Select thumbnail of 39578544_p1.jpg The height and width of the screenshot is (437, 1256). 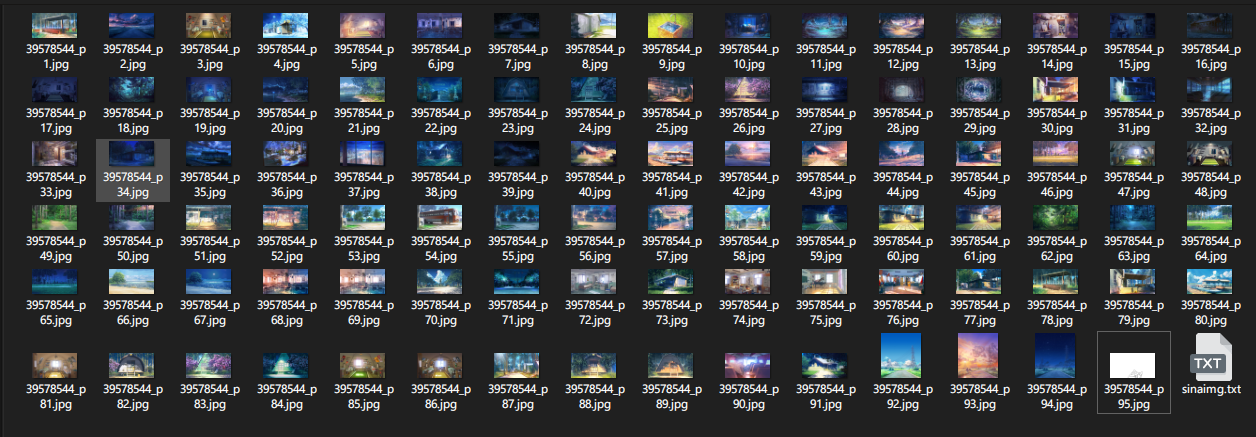[x=55, y=26]
